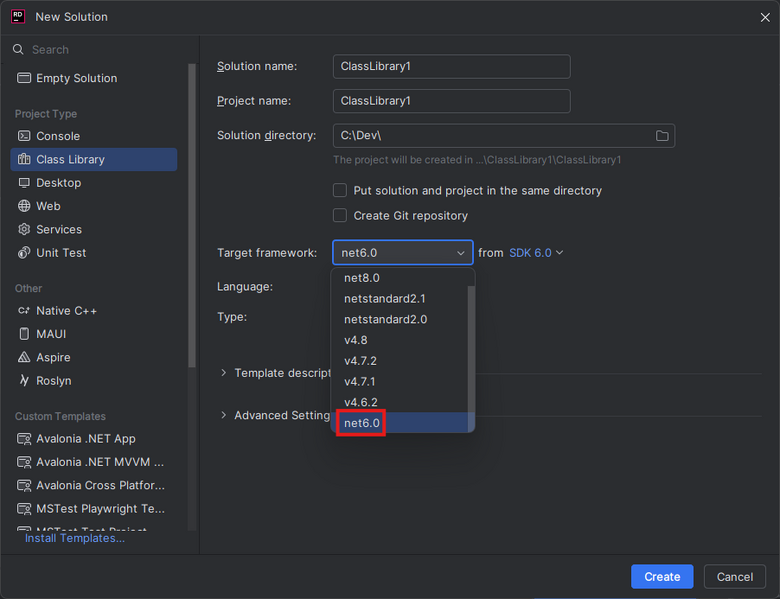Image resolution: width=780 pixels, height=599 pixels.
Task: Choose Avalonia Cross Platform template icon
Action: [x=24, y=486]
